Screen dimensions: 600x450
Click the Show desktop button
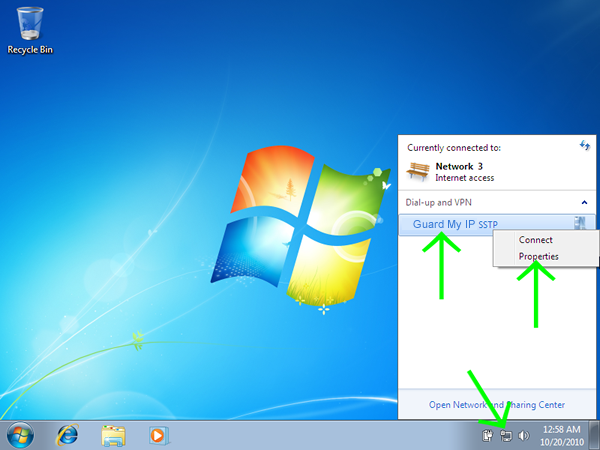click(594, 435)
